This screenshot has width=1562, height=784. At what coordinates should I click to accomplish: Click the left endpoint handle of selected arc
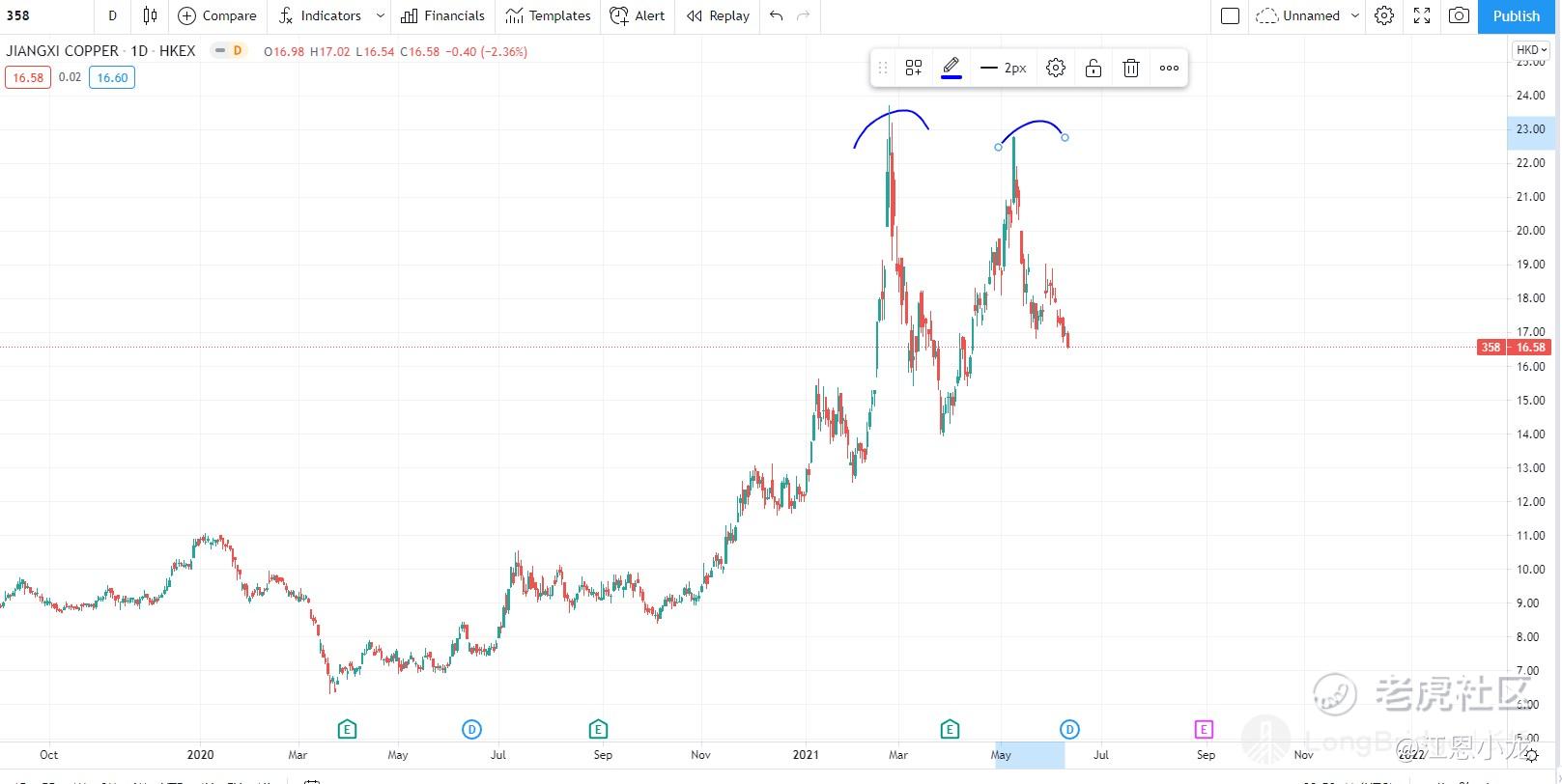tap(998, 147)
